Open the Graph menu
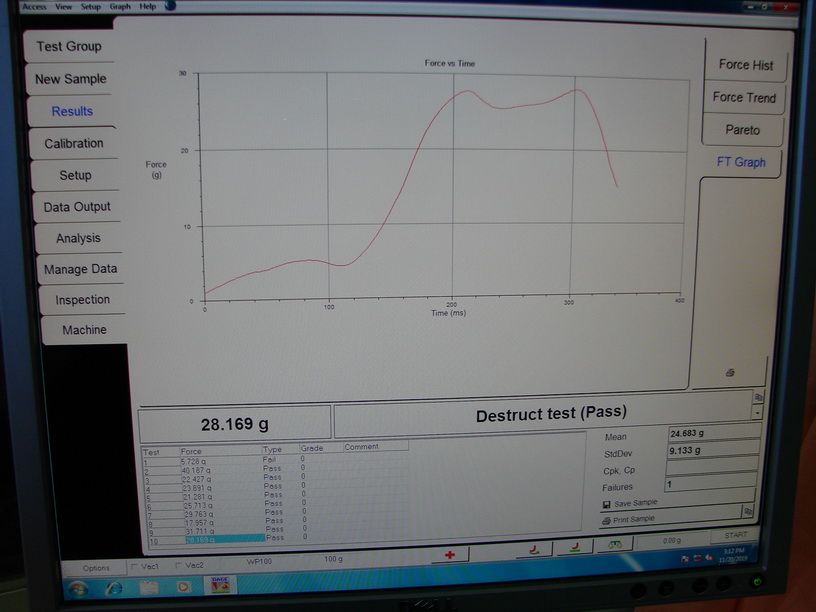The image size is (816, 612). pyautogui.click(x=120, y=6)
